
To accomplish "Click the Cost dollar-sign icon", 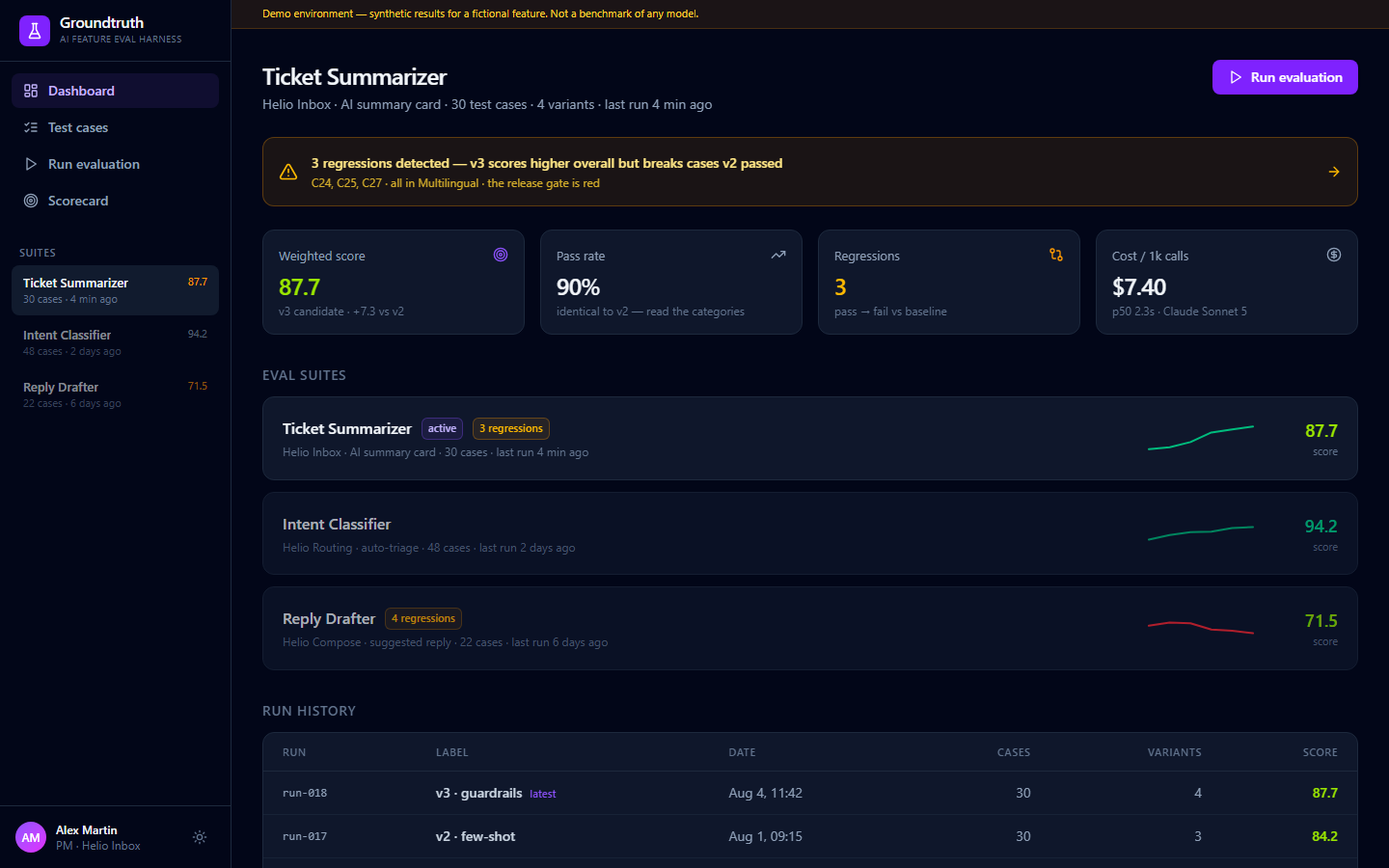I will click(1334, 255).
